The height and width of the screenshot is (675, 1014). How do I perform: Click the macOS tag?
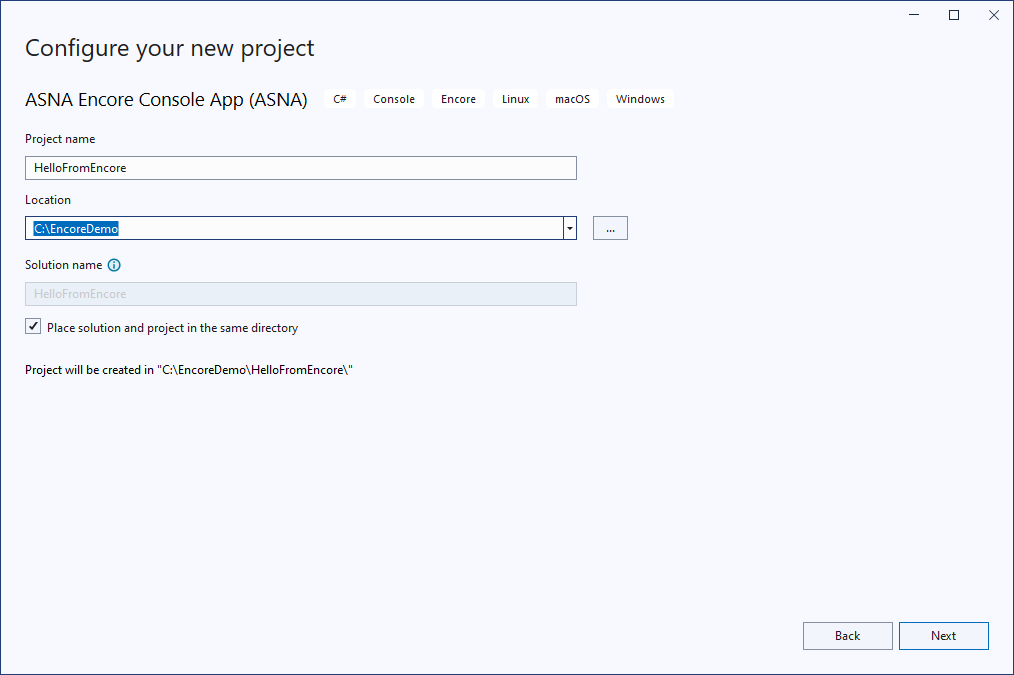(x=572, y=99)
